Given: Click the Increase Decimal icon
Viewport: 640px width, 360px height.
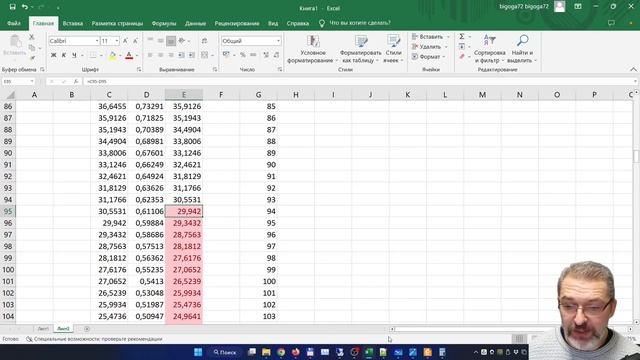Looking at the screenshot, I should [266, 55].
